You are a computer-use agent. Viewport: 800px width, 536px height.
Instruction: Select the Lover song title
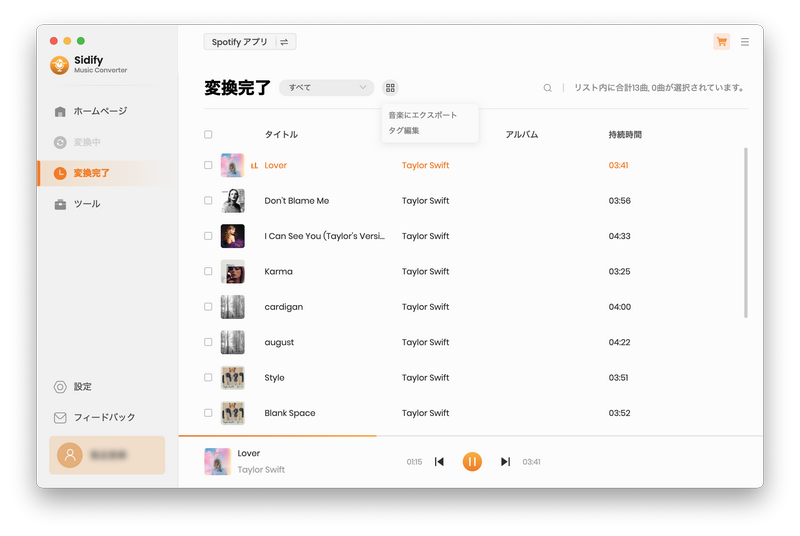[x=276, y=165]
